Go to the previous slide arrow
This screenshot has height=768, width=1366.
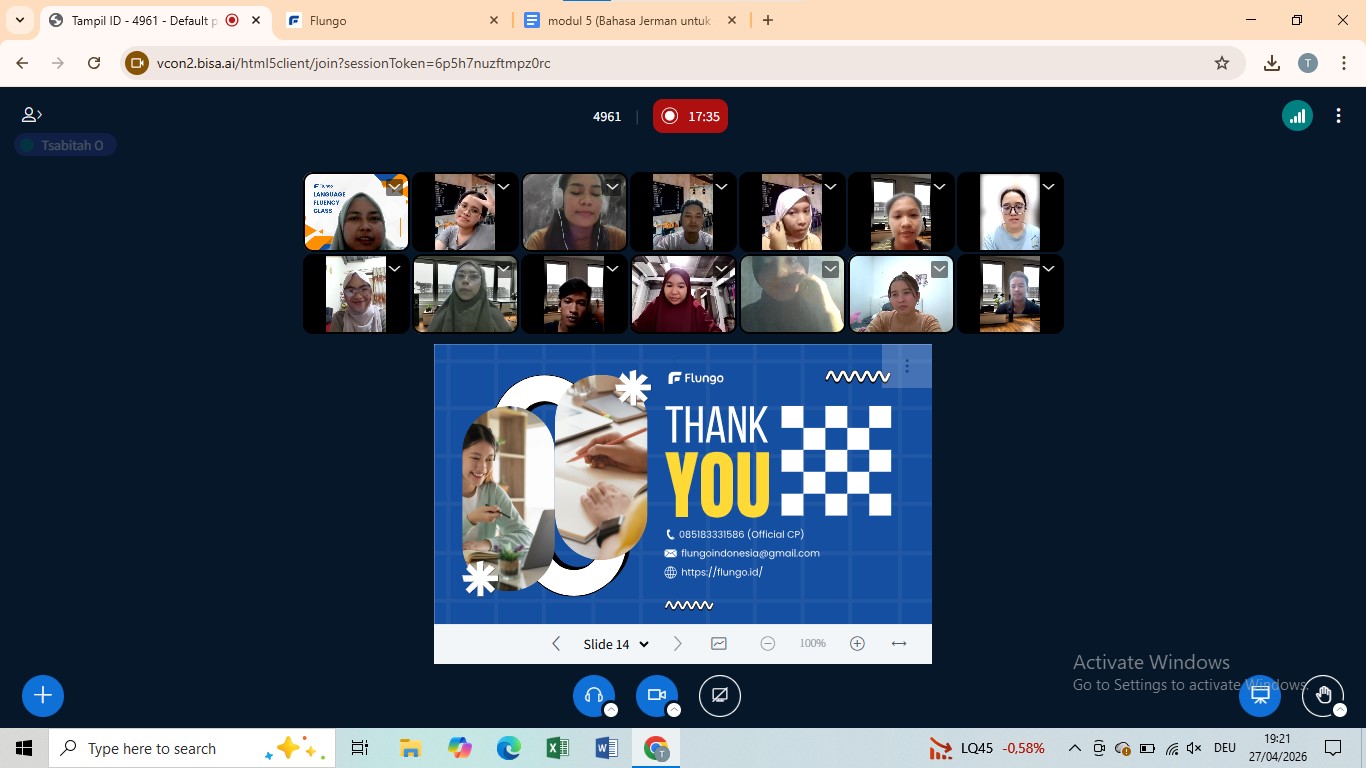(557, 644)
